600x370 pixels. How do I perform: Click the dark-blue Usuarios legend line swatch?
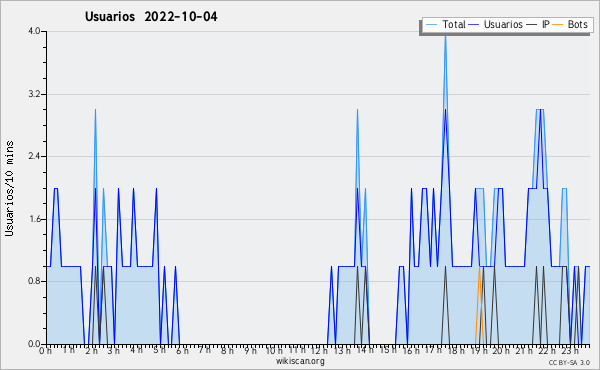tap(474, 25)
